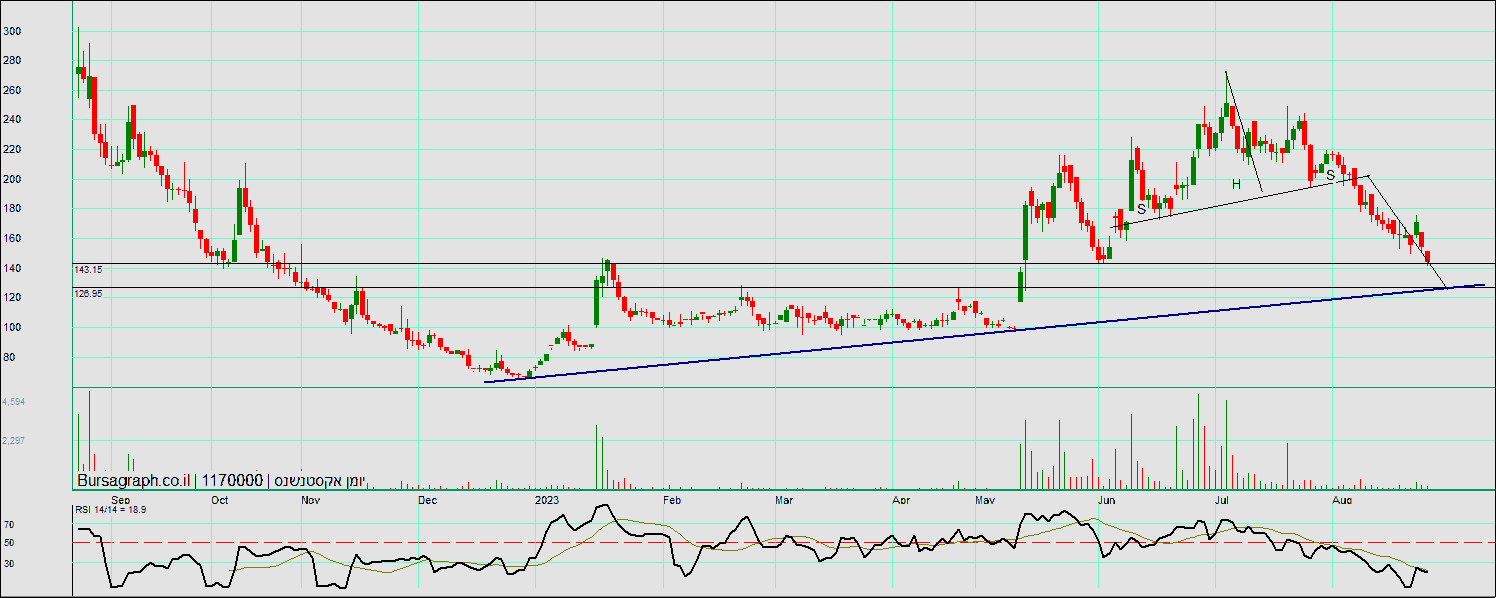
Task: Click the RSI 30 oversold level label
Action: [8, 564]
